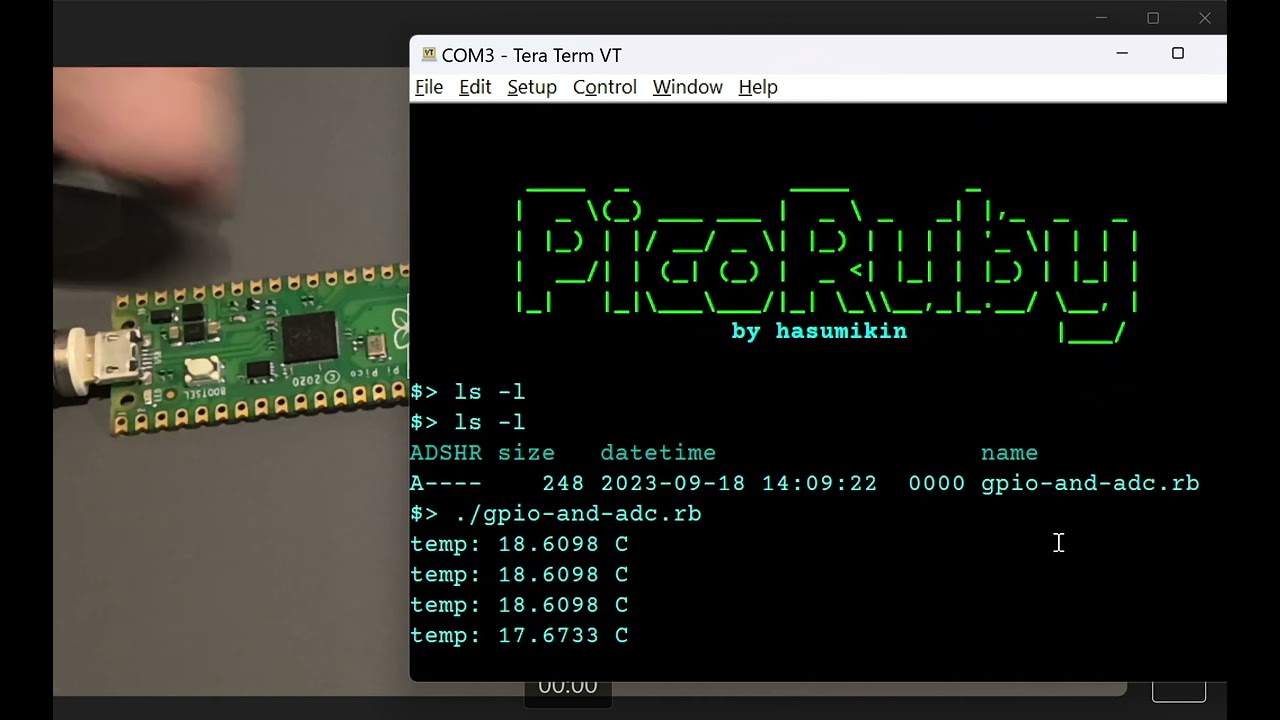The image size is (1280, 720).
Task: Click the gpio-and-adc.rb filename in listing
Action: pos(1089,484)
